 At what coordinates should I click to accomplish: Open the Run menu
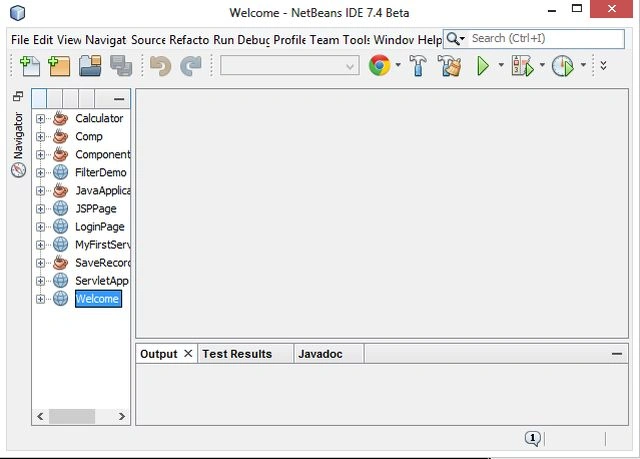(223, 40)
